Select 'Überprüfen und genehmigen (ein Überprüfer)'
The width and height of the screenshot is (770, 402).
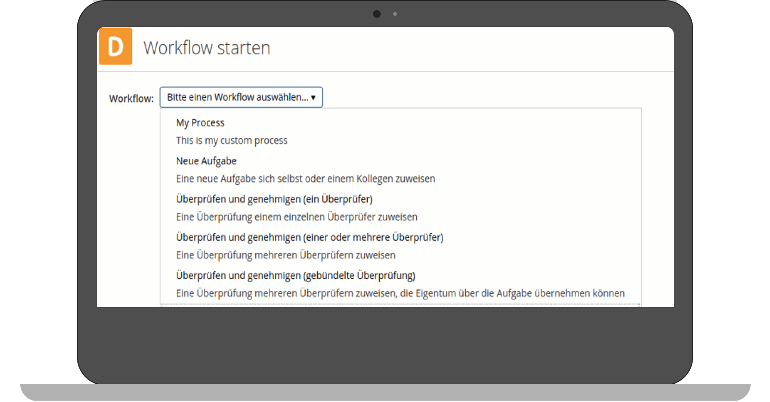point(275,199)
